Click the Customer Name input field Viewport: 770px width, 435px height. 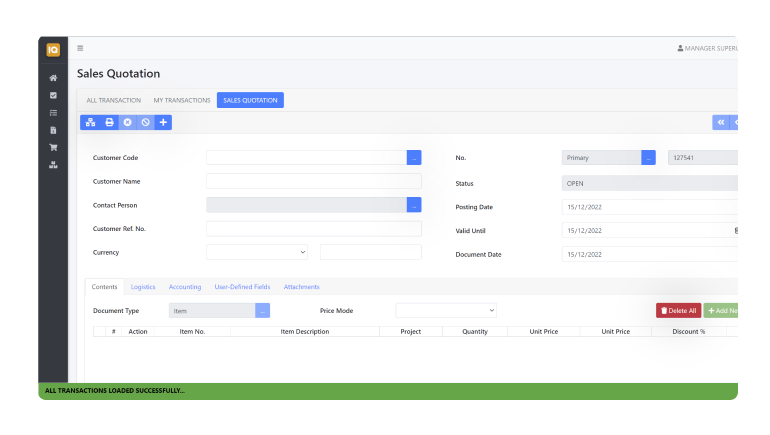(313, 181)
